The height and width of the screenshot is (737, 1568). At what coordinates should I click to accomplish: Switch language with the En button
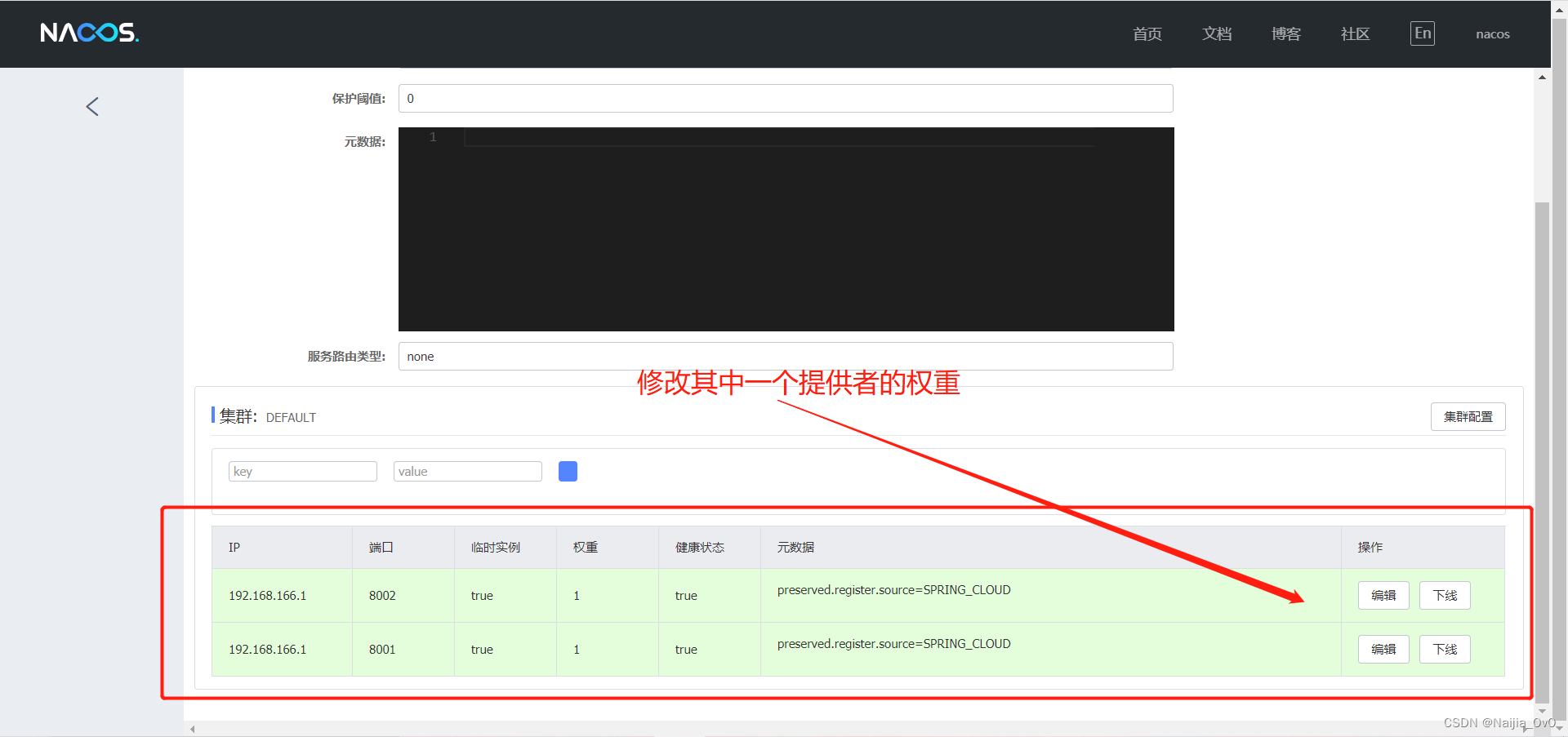point(1423,33)
